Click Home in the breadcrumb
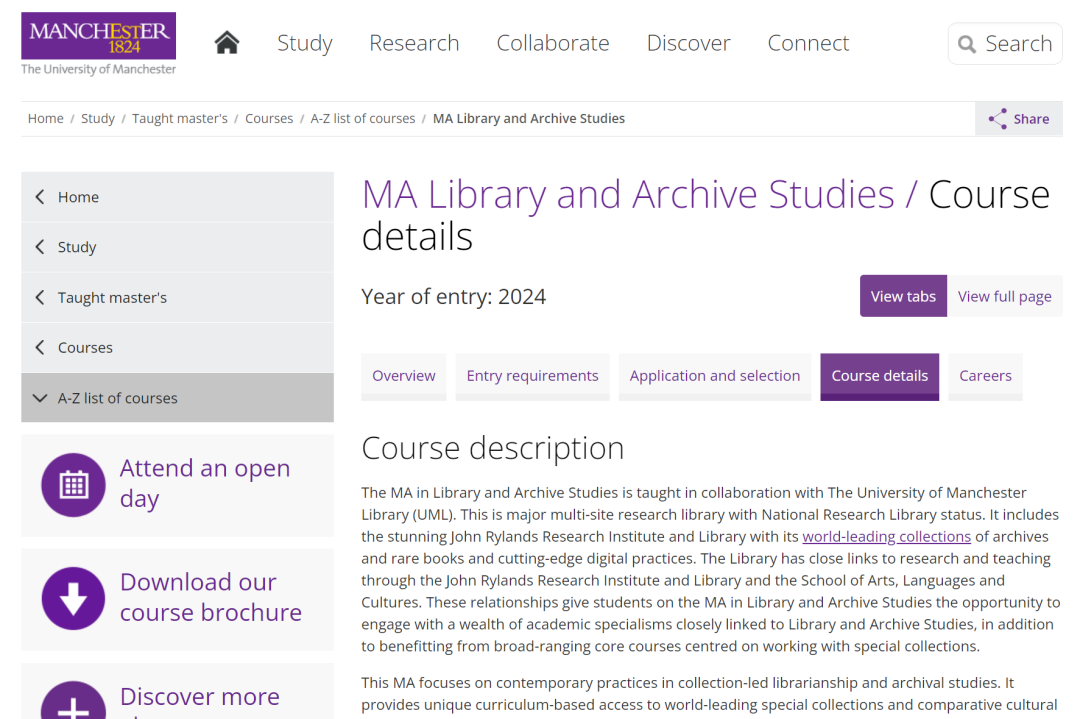 [x=45, y=118]
